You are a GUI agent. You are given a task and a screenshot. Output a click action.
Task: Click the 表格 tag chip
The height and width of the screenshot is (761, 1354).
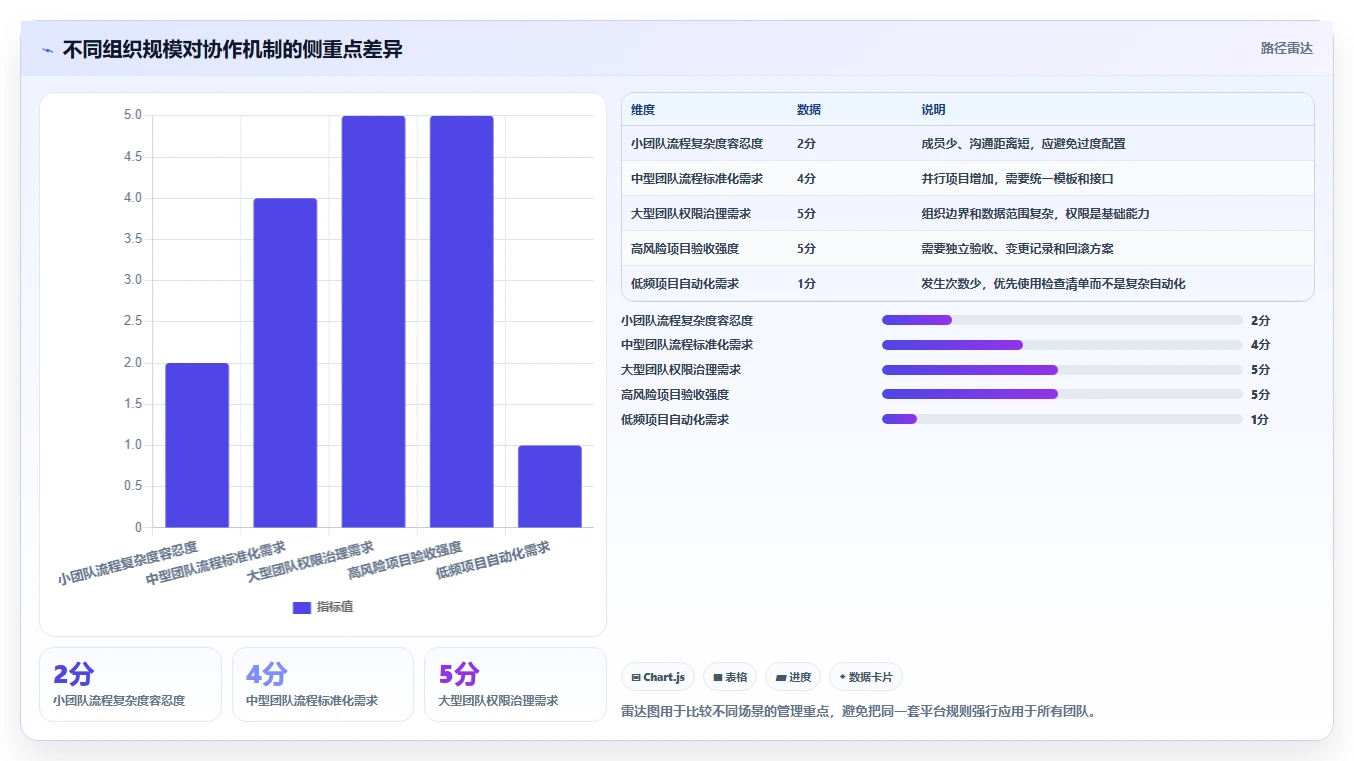click(730, 677)
